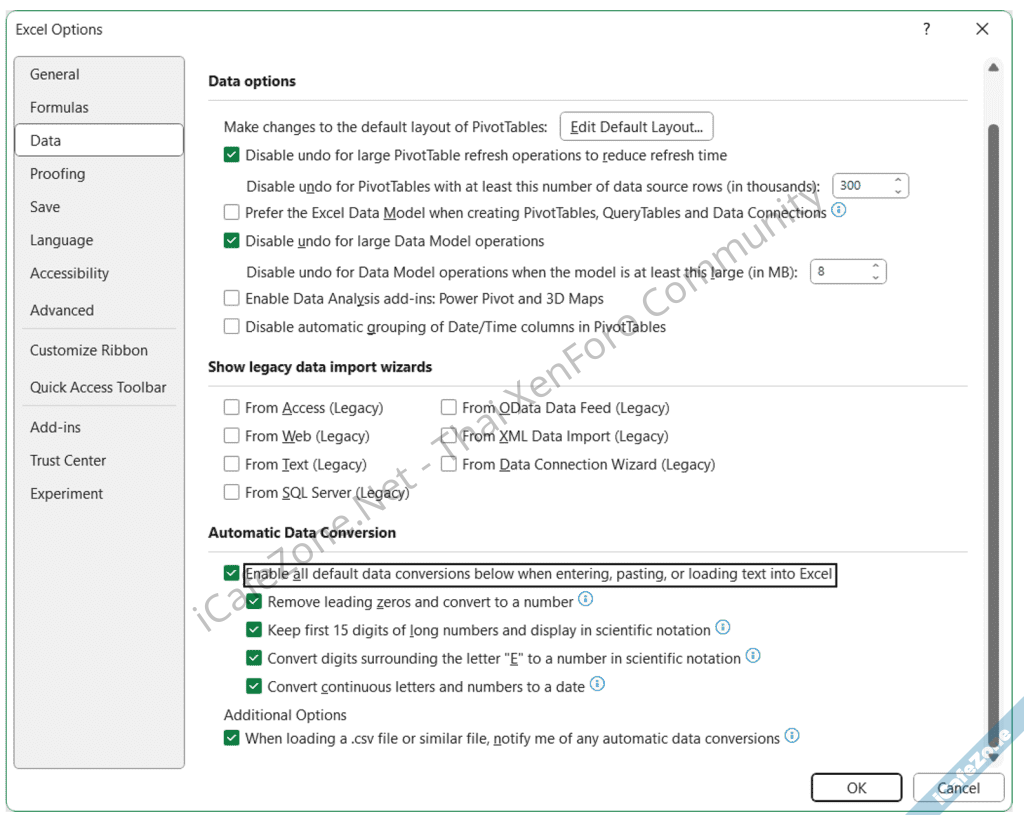Open the Formulas options category
Screen dimensions: 1024x815
point(59,107)
